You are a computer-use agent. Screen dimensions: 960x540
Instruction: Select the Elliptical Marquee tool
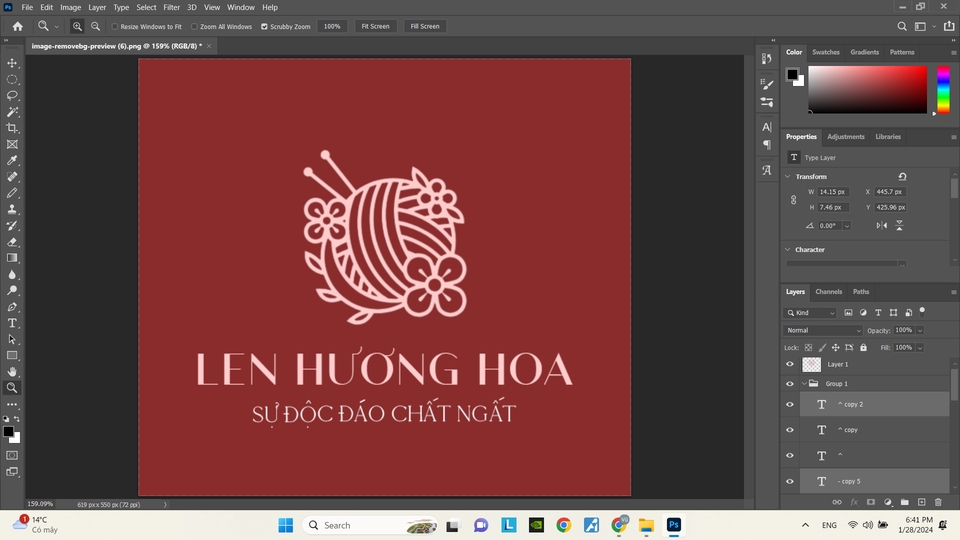tap(12, 80)
